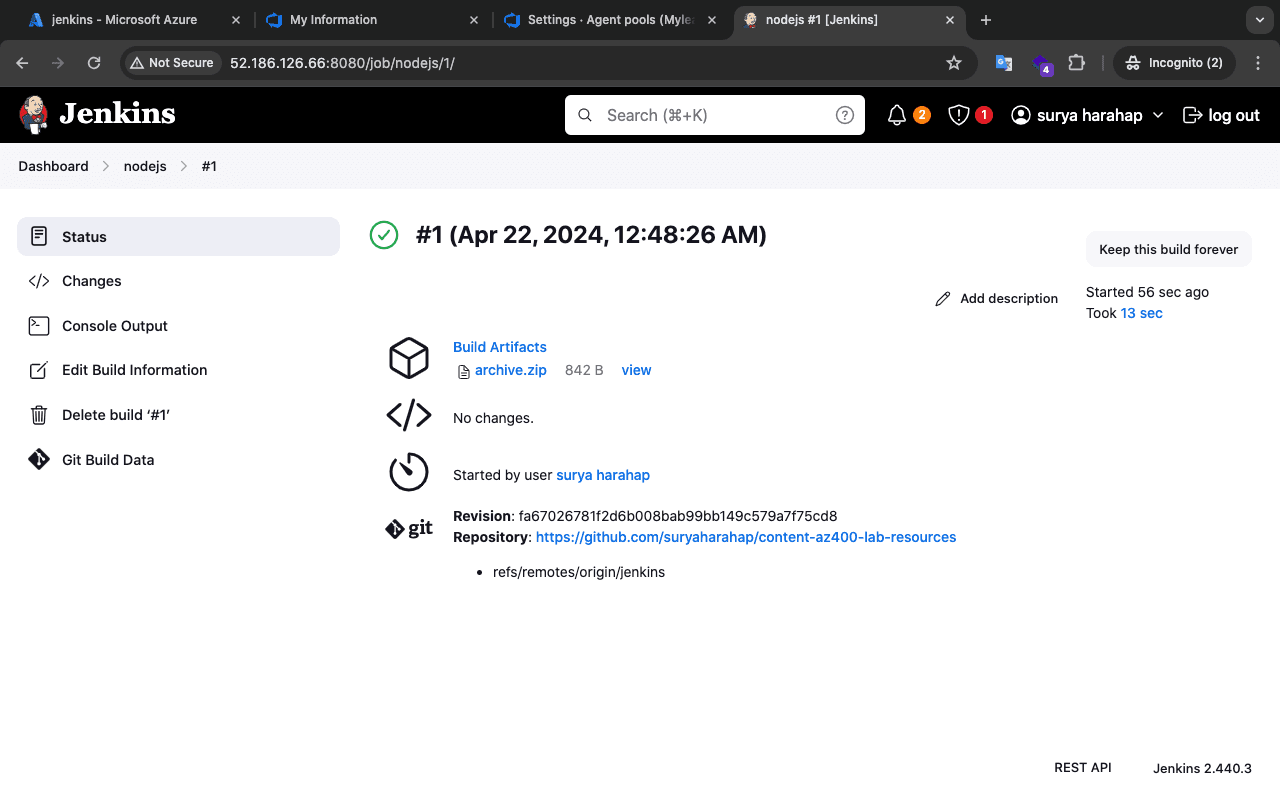The image size is (1280, 800).
Task: Open the security shield warning icon
Action: [x=959, y=115]
